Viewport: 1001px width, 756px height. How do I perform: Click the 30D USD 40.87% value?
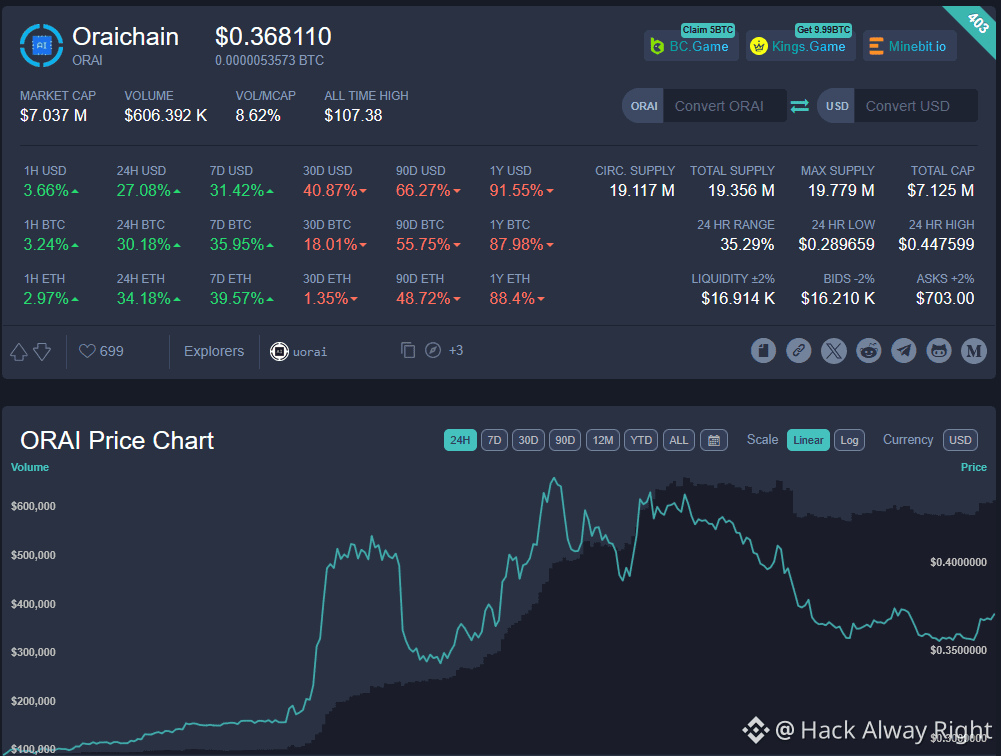pos(330,190)
